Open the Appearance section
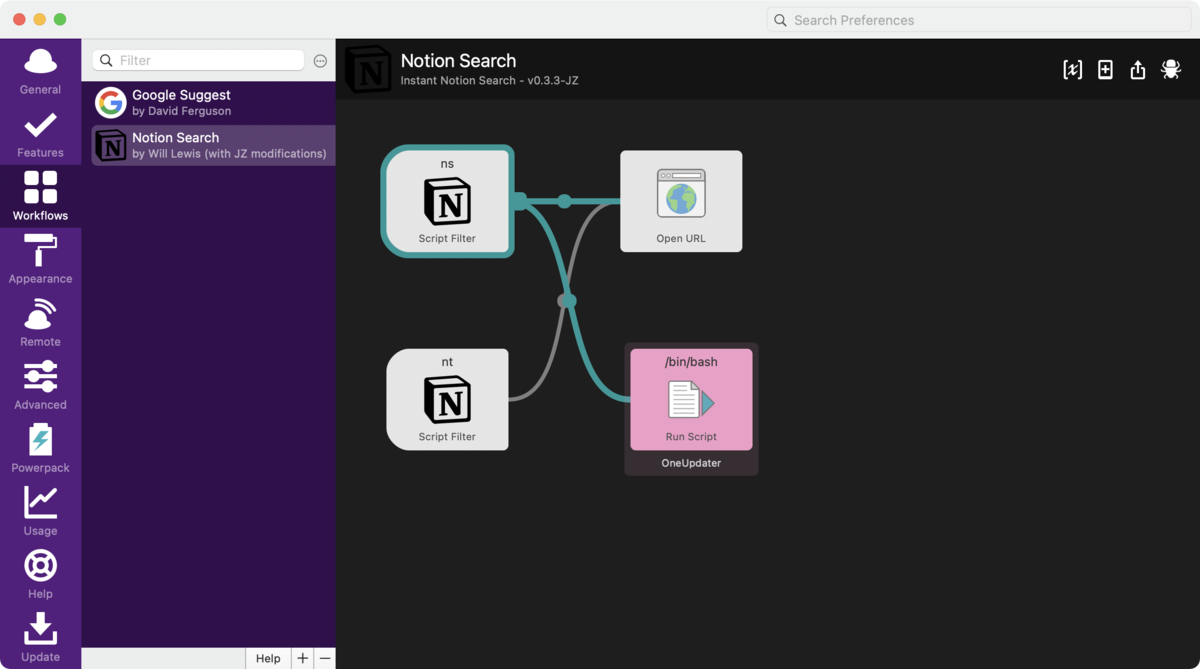The width and height of the screenshot is (1200, 669). [40, 259]
